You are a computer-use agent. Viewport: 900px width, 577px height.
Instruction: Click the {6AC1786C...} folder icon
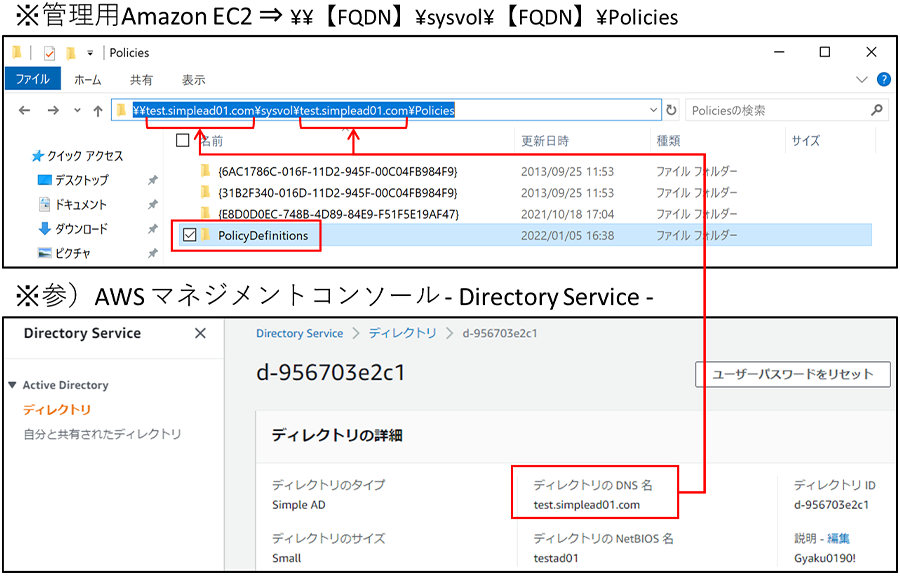[205, 171]
